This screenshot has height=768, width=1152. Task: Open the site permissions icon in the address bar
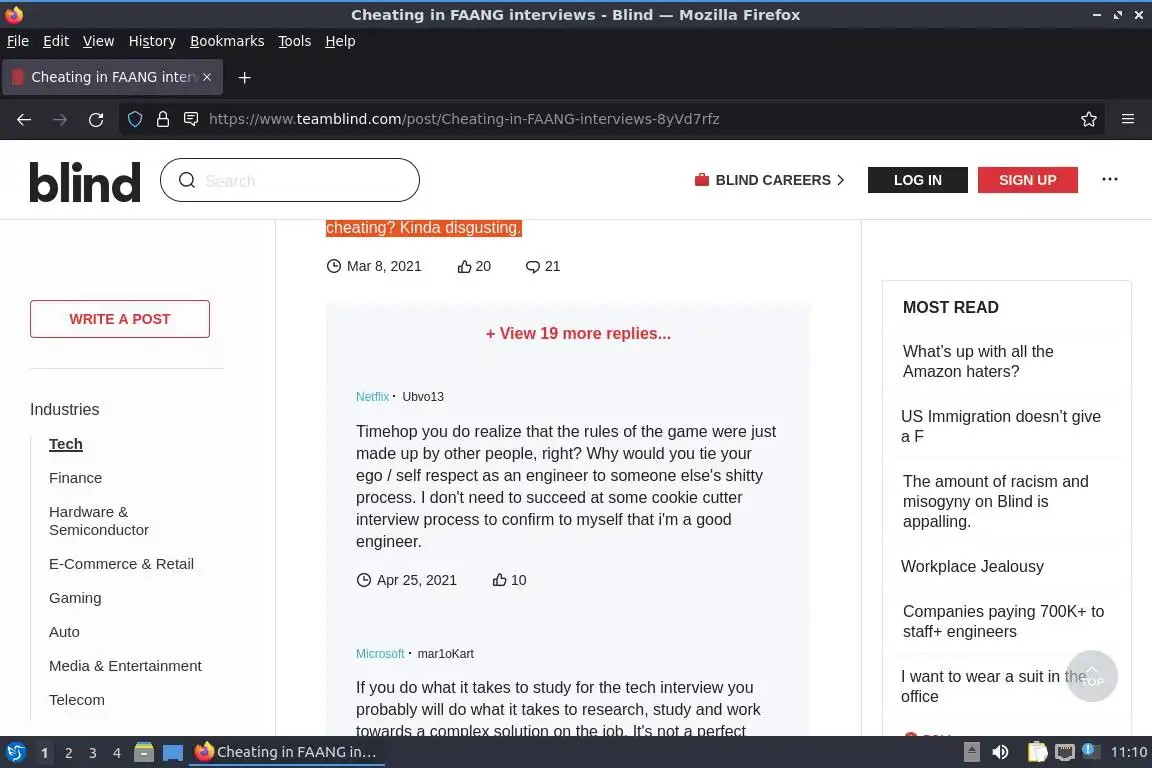point(191,119)
